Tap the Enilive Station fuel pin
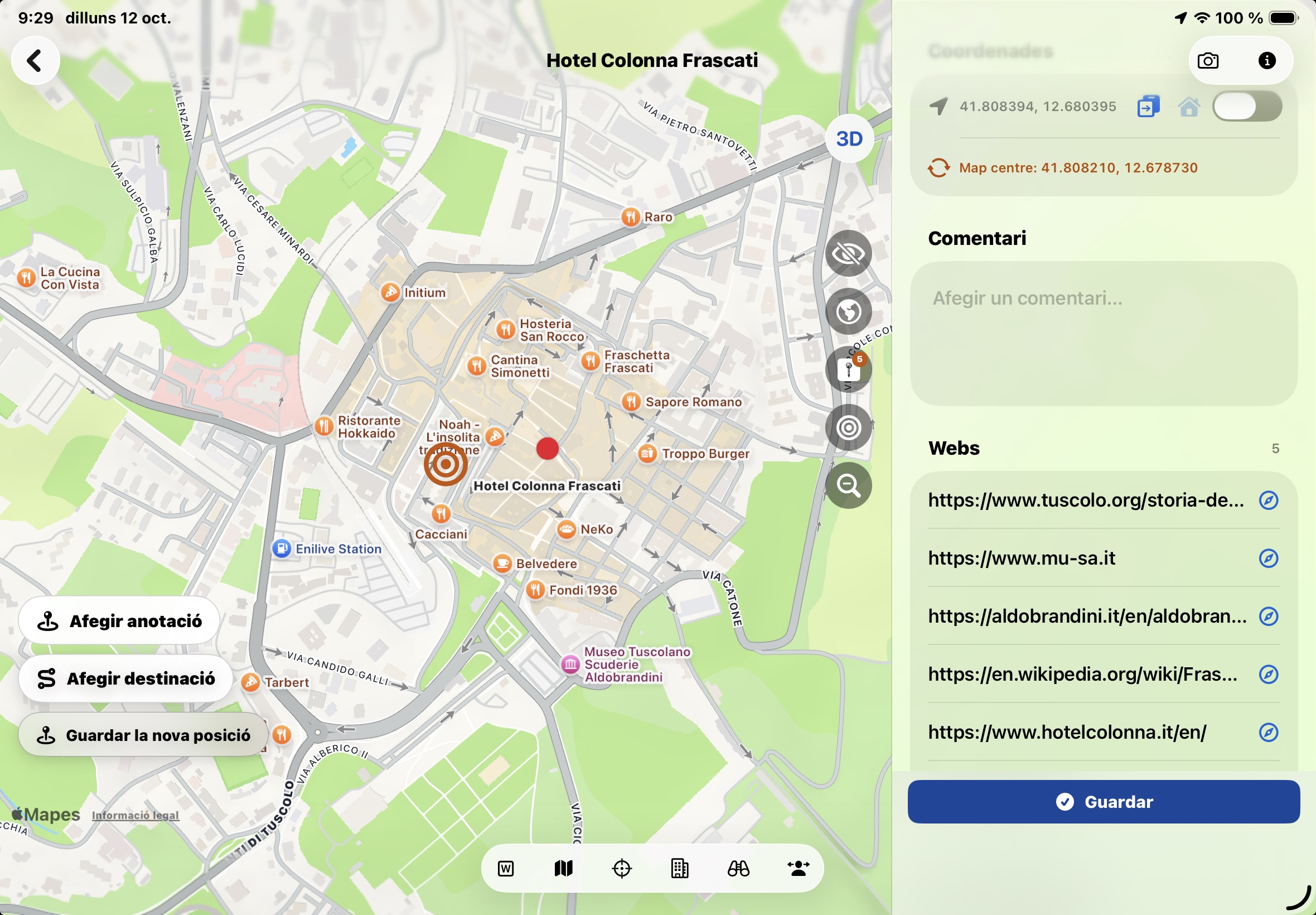 pyautogui.click(x=281, y=548)
